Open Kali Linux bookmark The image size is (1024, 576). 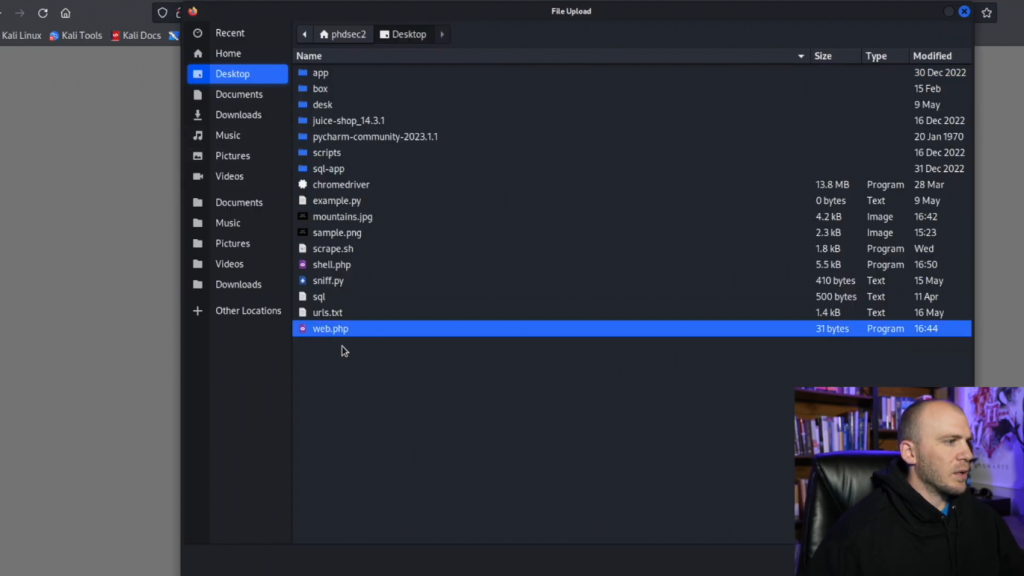click(21, 36)
